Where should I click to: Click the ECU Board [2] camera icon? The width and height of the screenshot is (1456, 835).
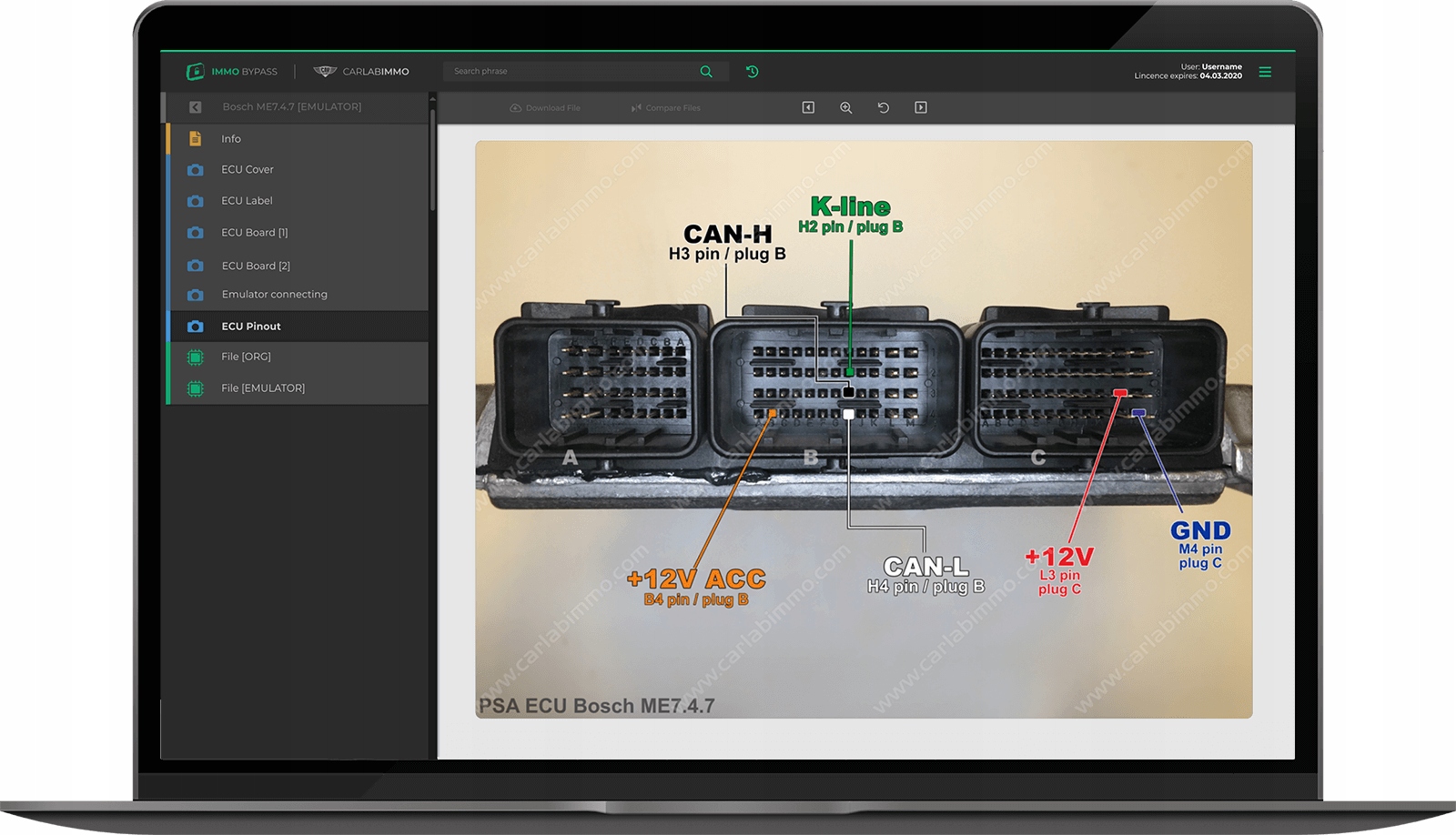[x=195, y=266]
